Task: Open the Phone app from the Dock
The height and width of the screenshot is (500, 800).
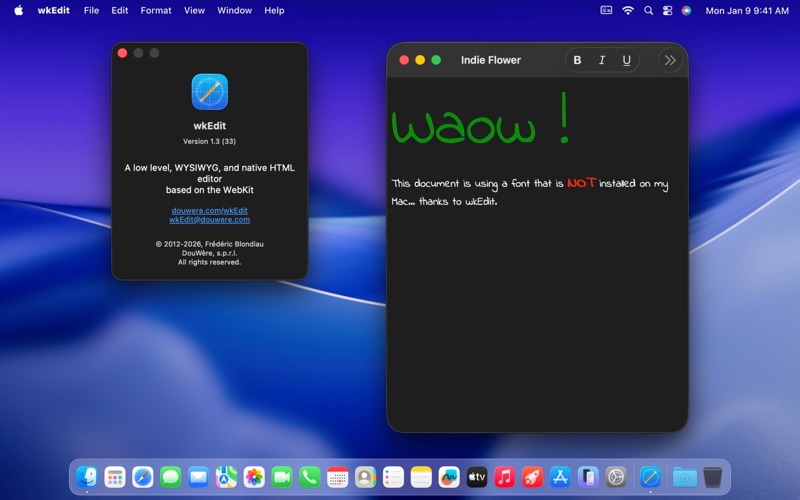Action: (310, 478)
